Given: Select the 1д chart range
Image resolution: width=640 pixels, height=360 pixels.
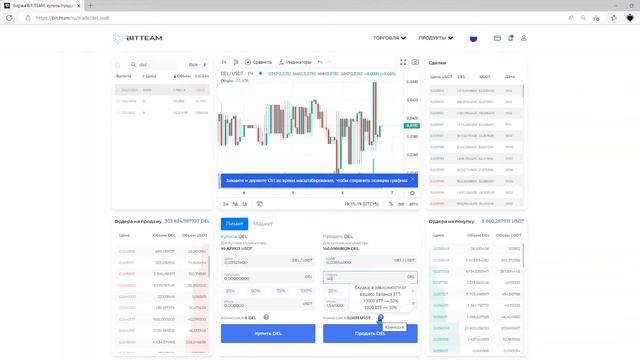Looking at the screenshot, I should point(244,204).
